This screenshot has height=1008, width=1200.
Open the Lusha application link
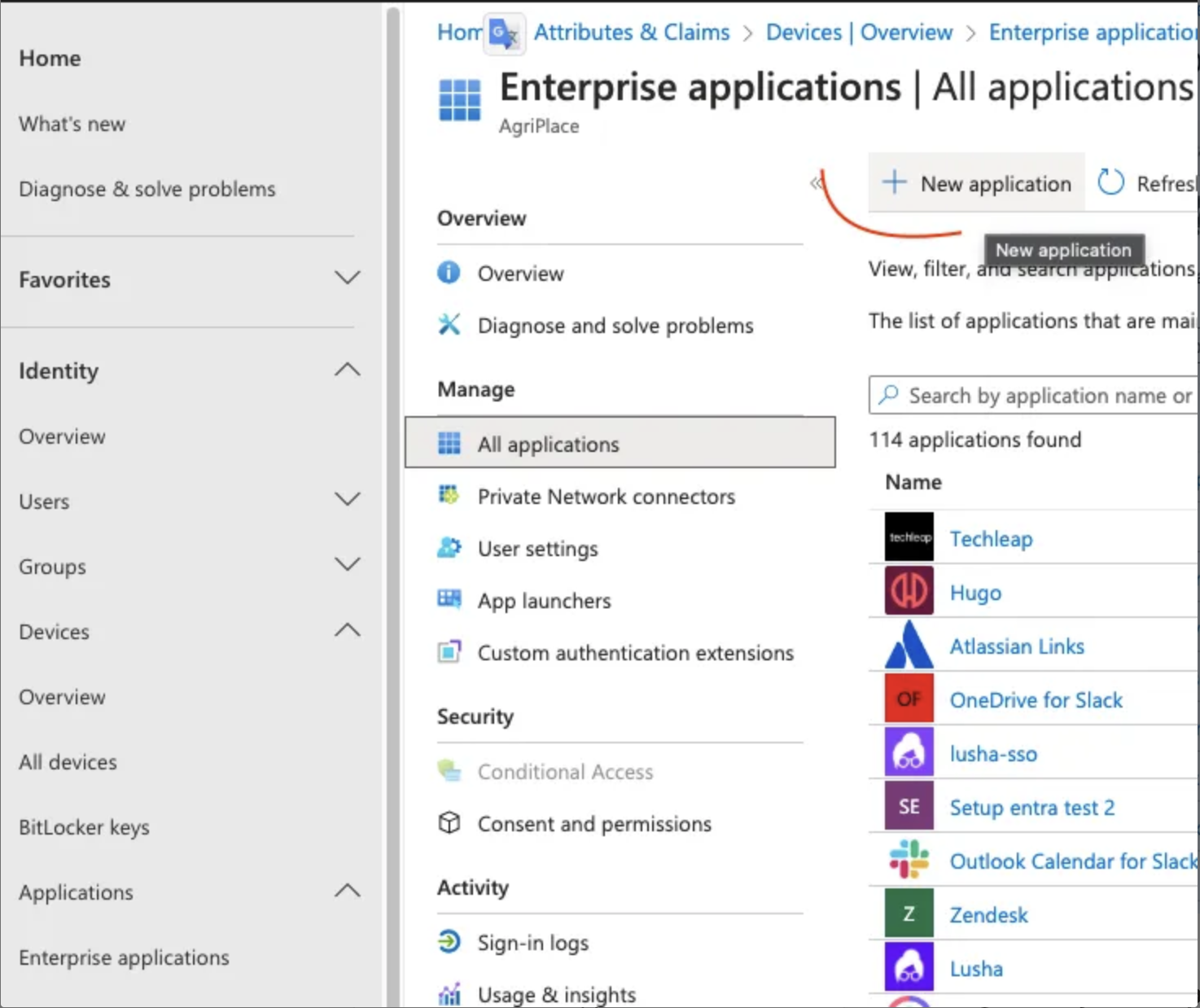click(976, 969)
